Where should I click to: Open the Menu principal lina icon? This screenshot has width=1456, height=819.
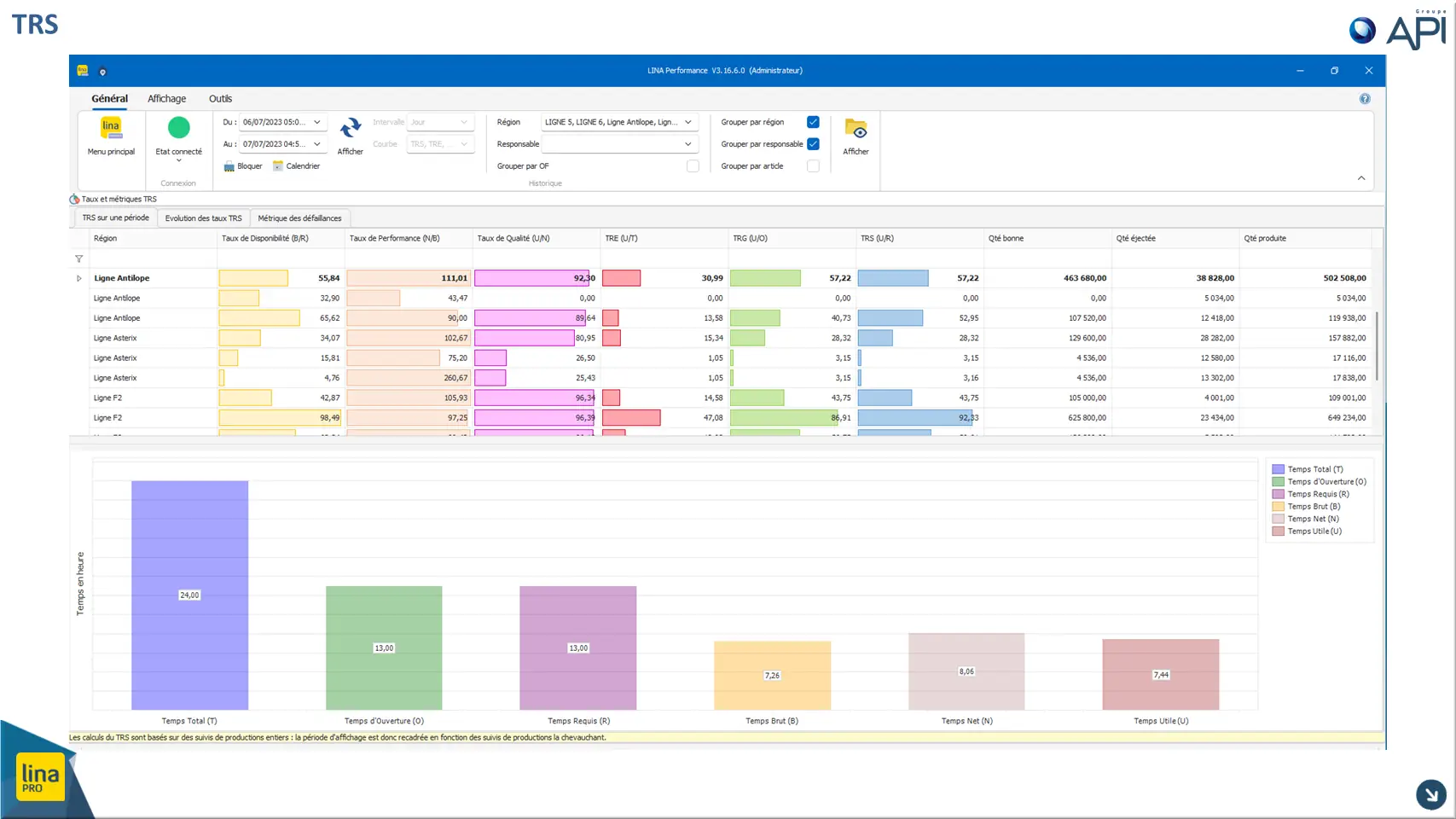click(x=111, y=128)
